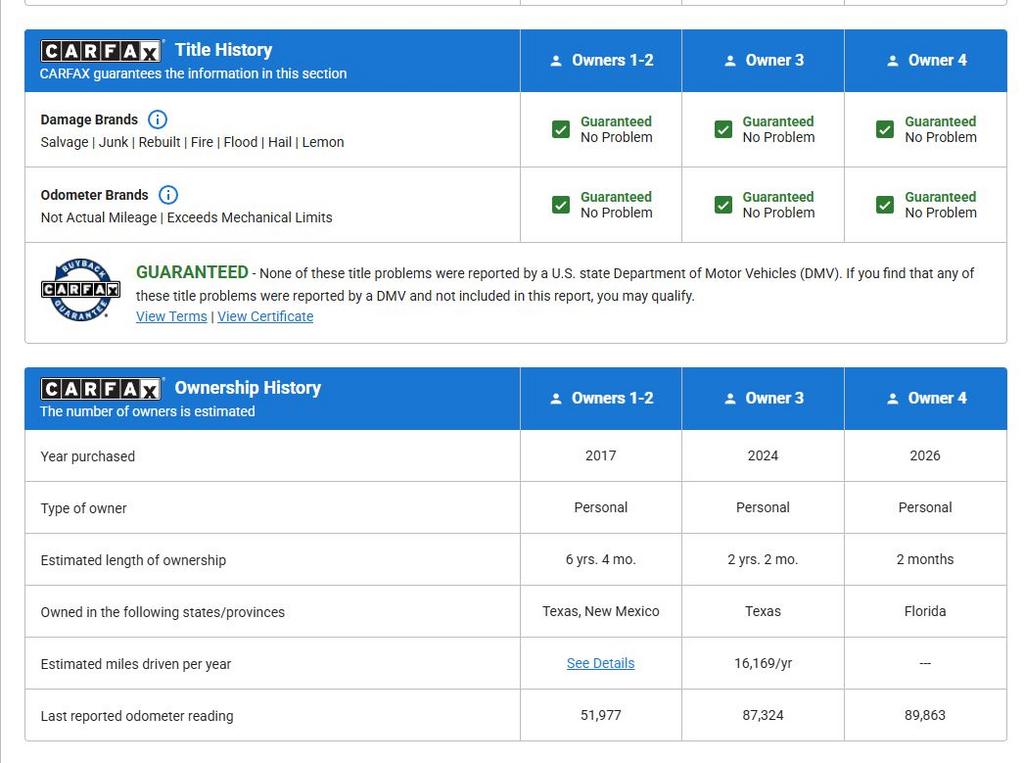Click 'Texas, New Mexico' state cell
The width and height of the screenshot is (1024, 763).
coord(600,611)
